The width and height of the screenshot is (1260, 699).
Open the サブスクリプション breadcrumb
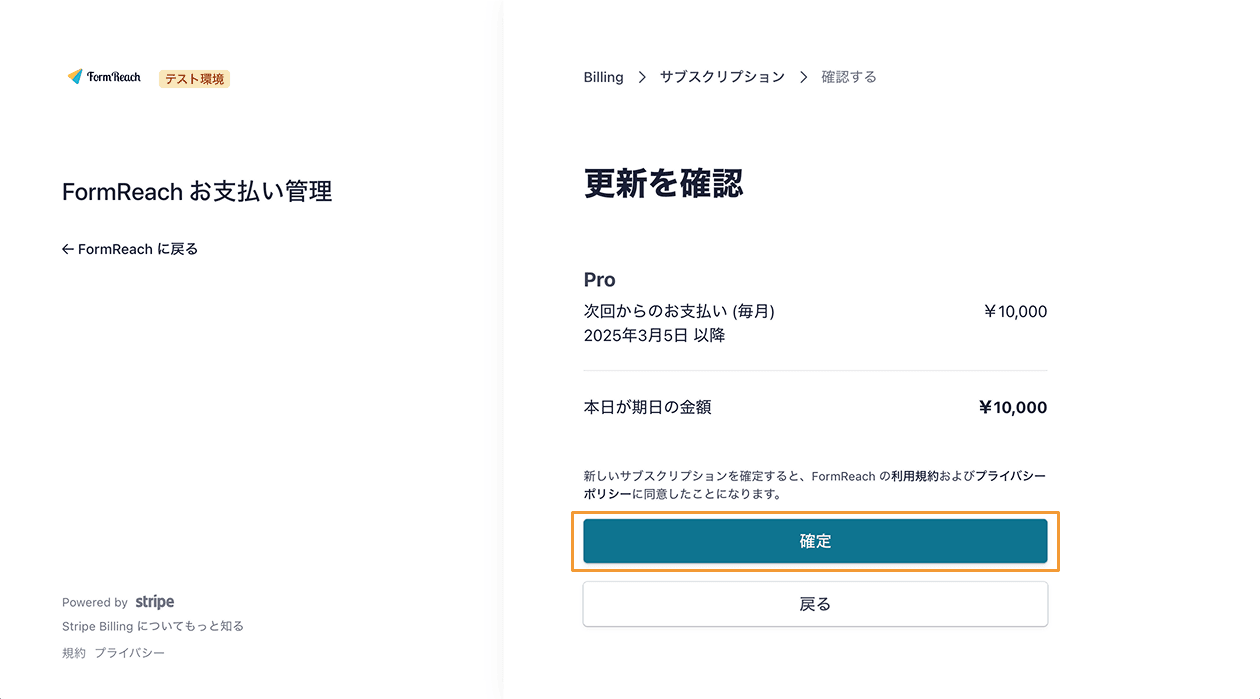pos(722,76)
